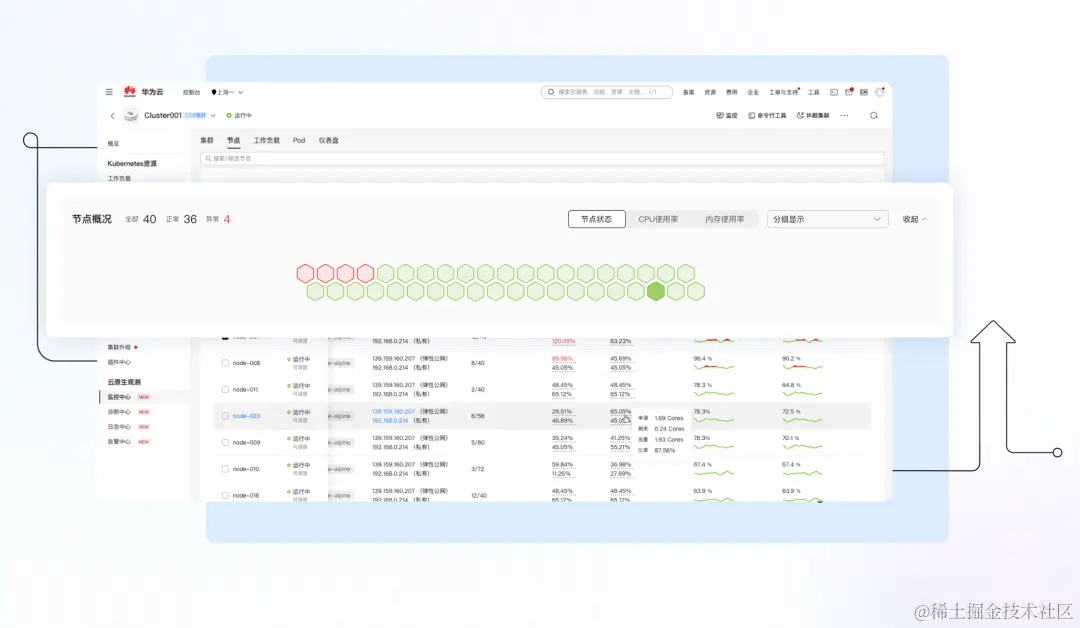Open the cloud shell icon in top bar
The height and width of the screenshot is (628, 1080).
coord(833,92)
